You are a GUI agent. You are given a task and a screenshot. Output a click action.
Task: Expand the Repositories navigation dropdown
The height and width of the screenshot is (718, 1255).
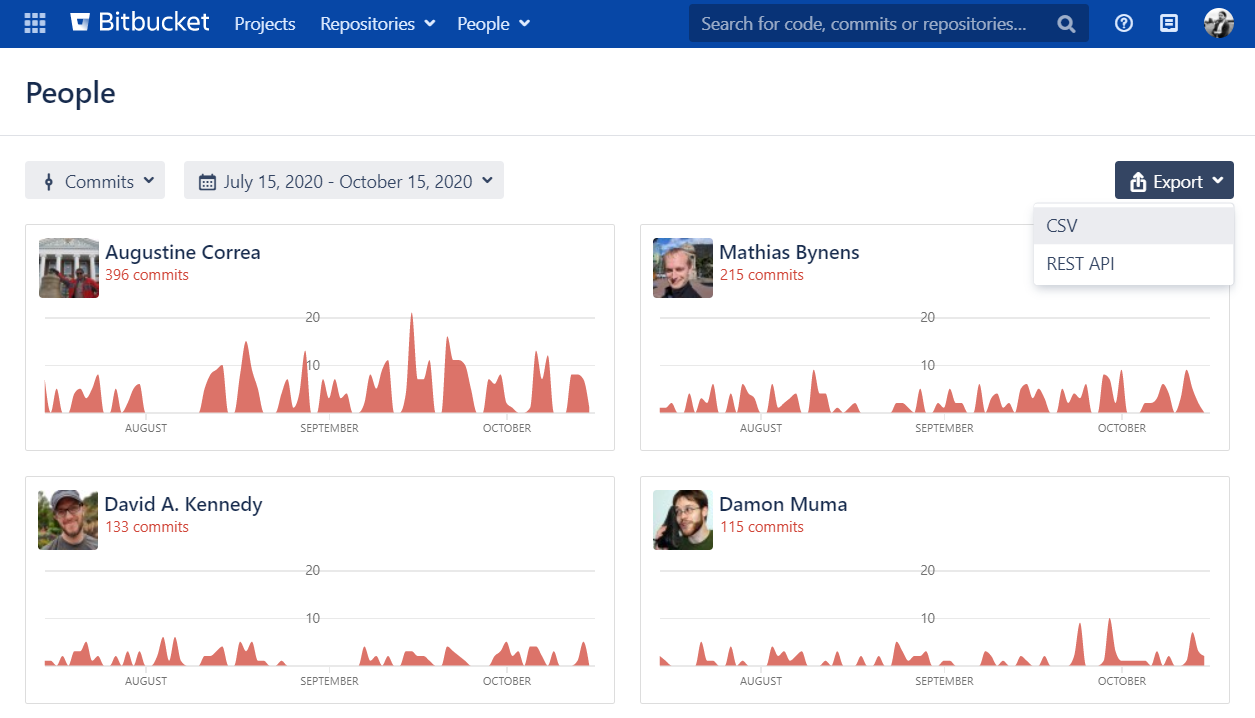(x=377, y=23)
